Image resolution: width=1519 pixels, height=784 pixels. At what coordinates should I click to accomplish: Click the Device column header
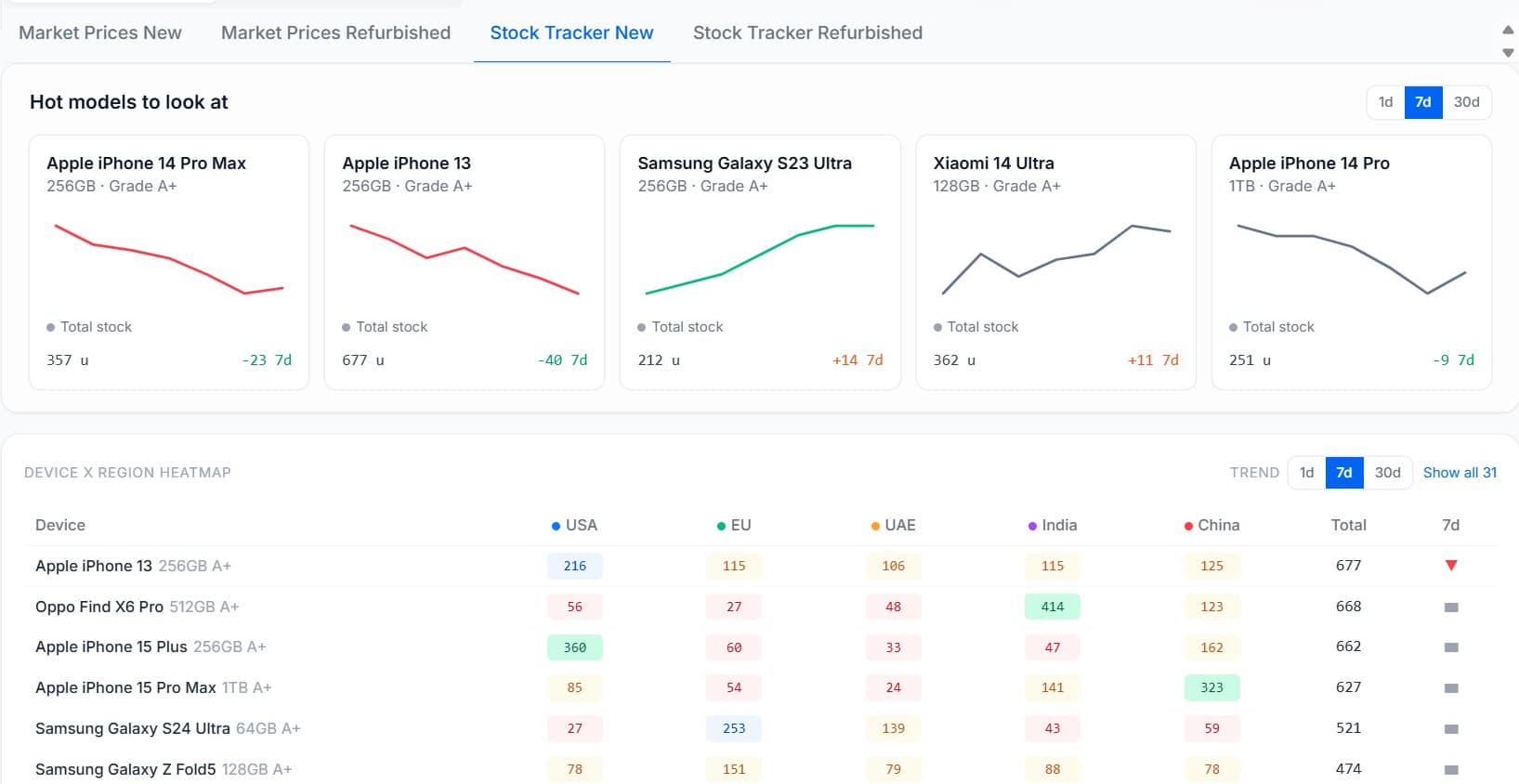60,525
